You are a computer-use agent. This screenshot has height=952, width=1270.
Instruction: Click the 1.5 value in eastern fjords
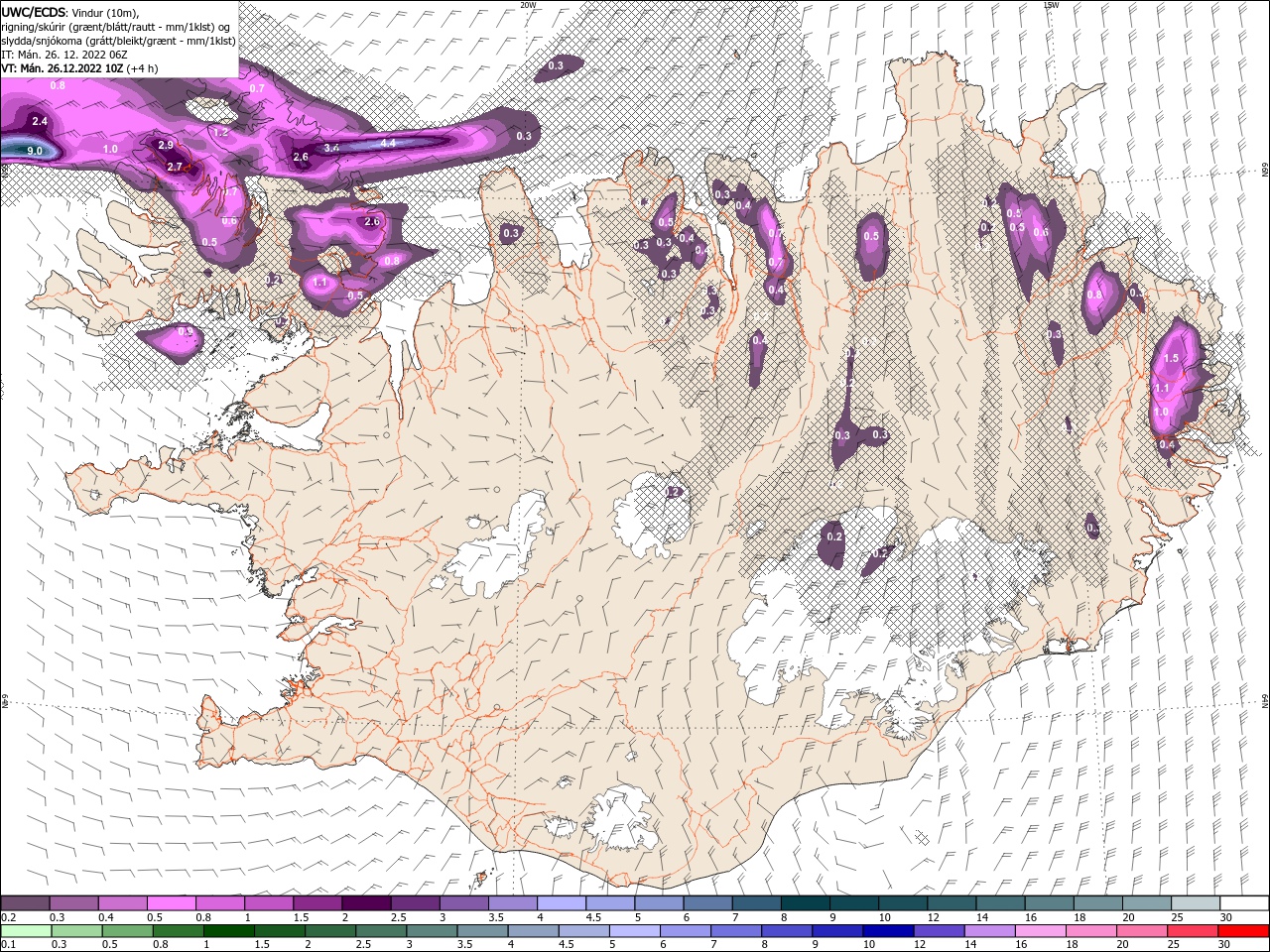pos(1171,359)
